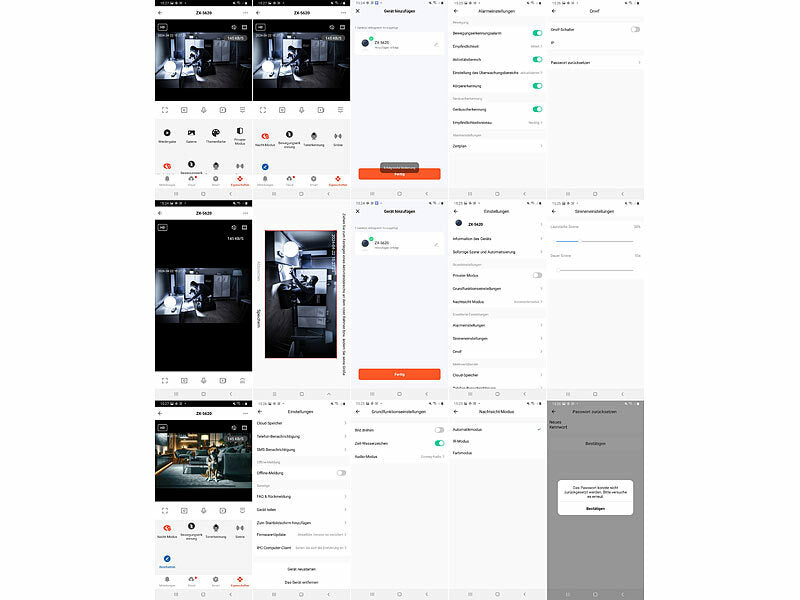The height and width of the screenshot is (600, 800).
Task: Tap the Privater Modus icon in the camera feature grid
Action: pos(240,132)
